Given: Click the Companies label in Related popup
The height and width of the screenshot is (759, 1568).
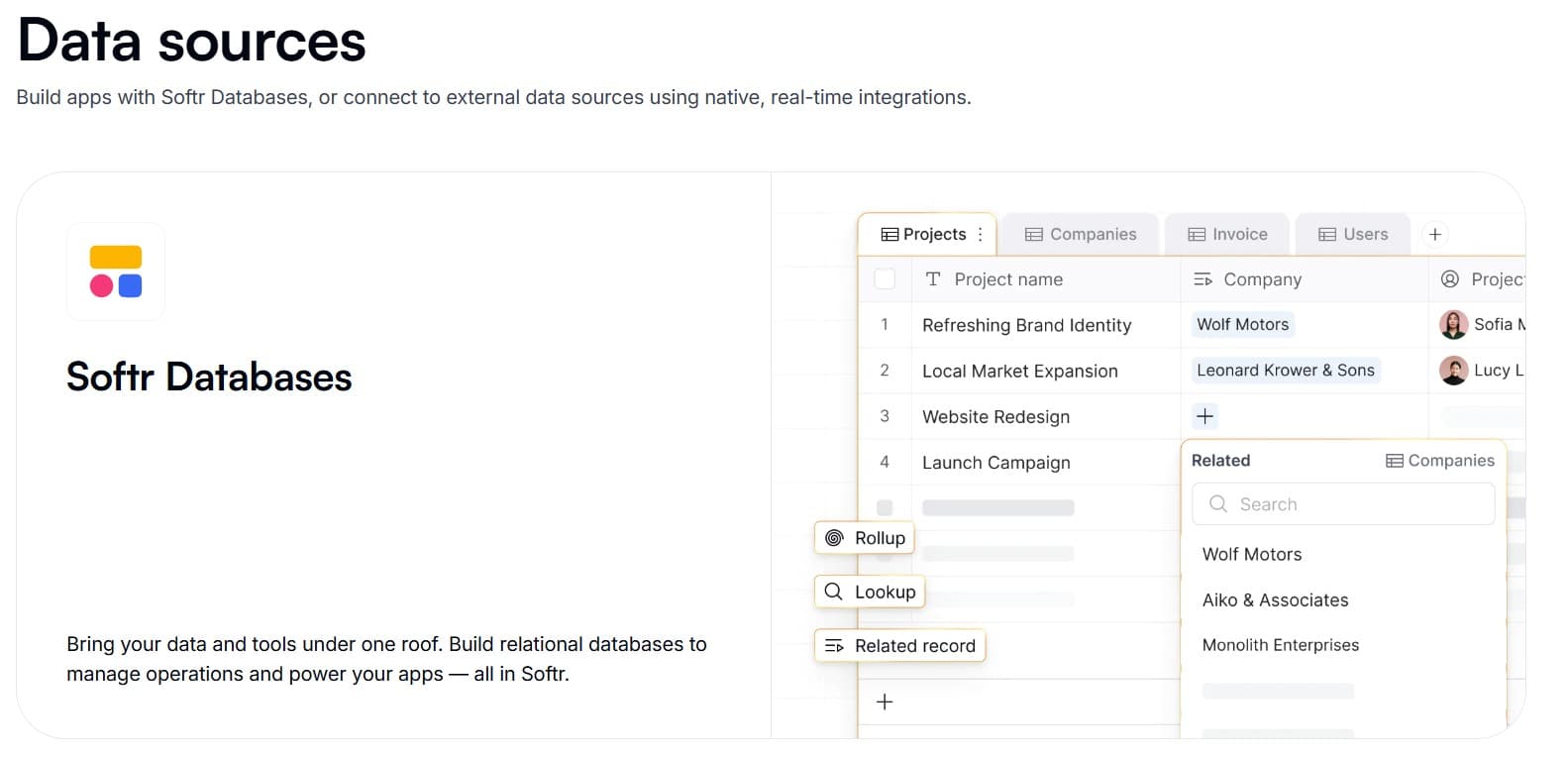Looking at the screenshot, I should coord(1451,461).
